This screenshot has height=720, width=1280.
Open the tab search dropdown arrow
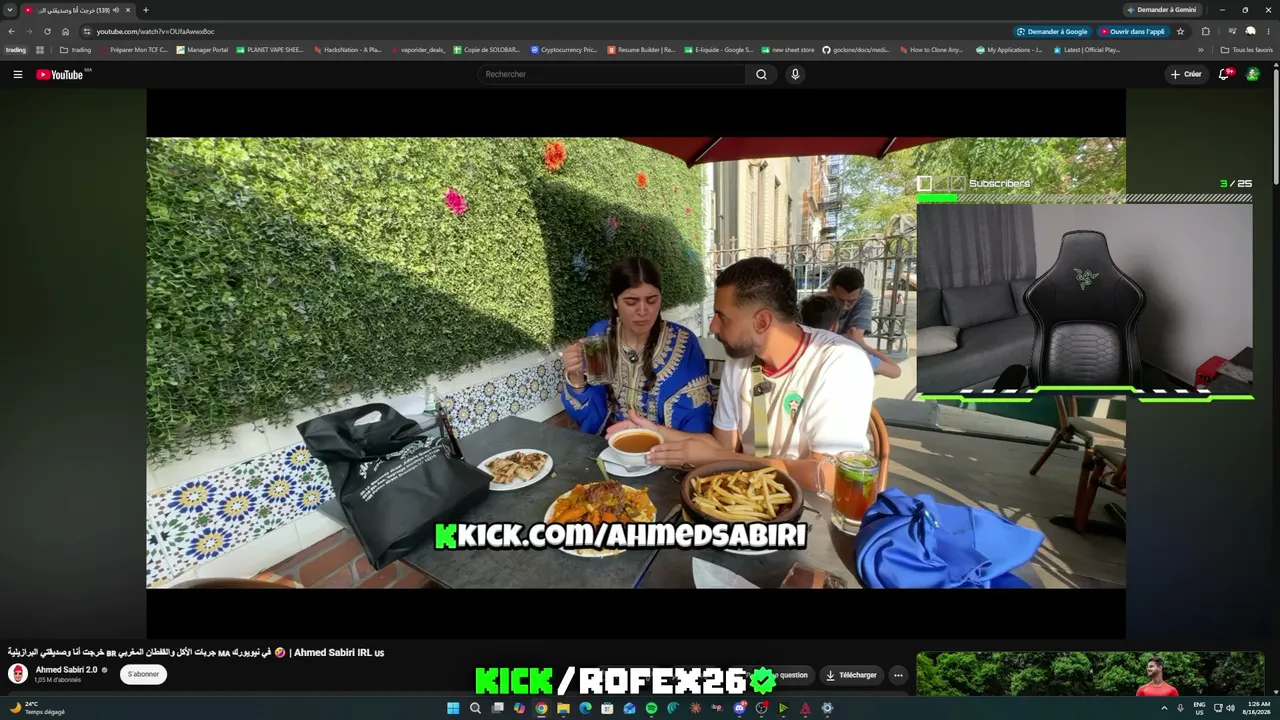tap(10, 10)
